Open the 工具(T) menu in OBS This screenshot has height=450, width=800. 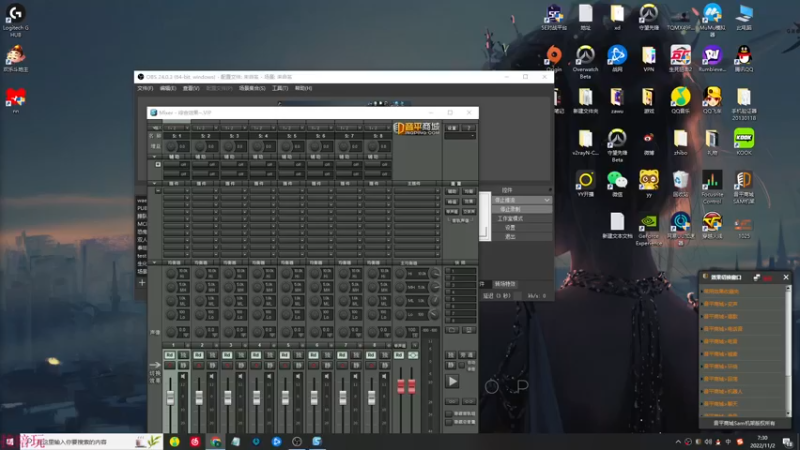280,88
